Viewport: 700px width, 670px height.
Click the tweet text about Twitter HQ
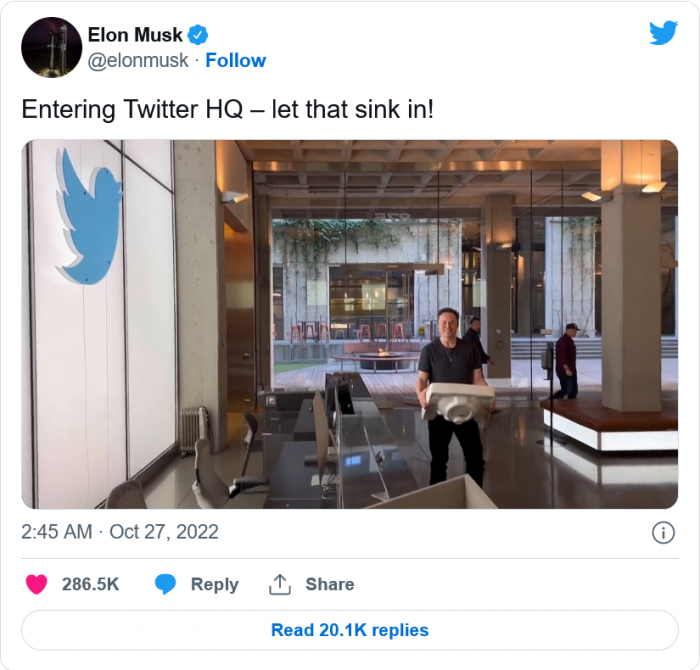(228, 109)
